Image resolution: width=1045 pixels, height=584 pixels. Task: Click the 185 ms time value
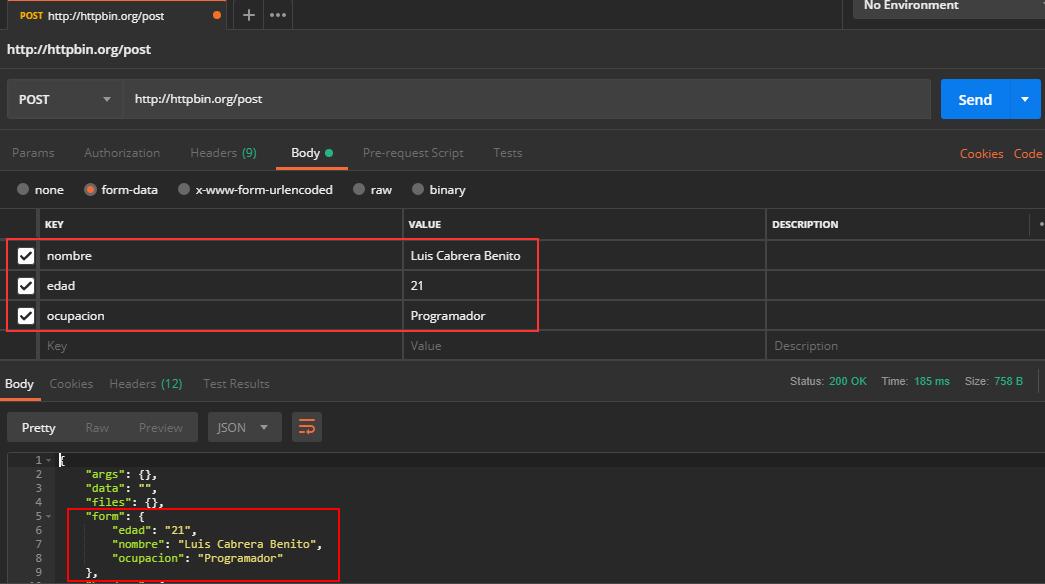[932, 381]
